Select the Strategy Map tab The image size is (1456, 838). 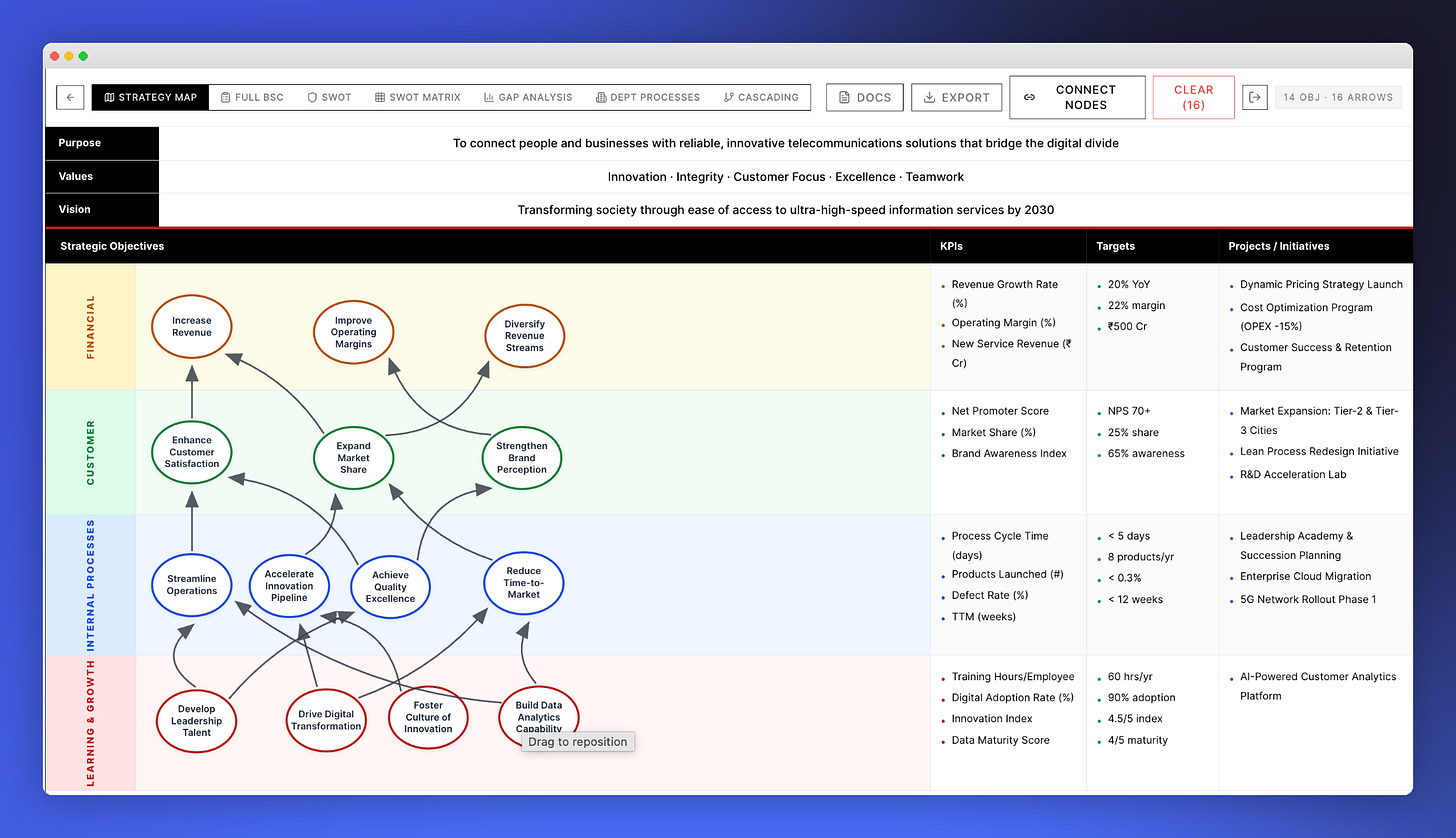(x=148, y=97)
